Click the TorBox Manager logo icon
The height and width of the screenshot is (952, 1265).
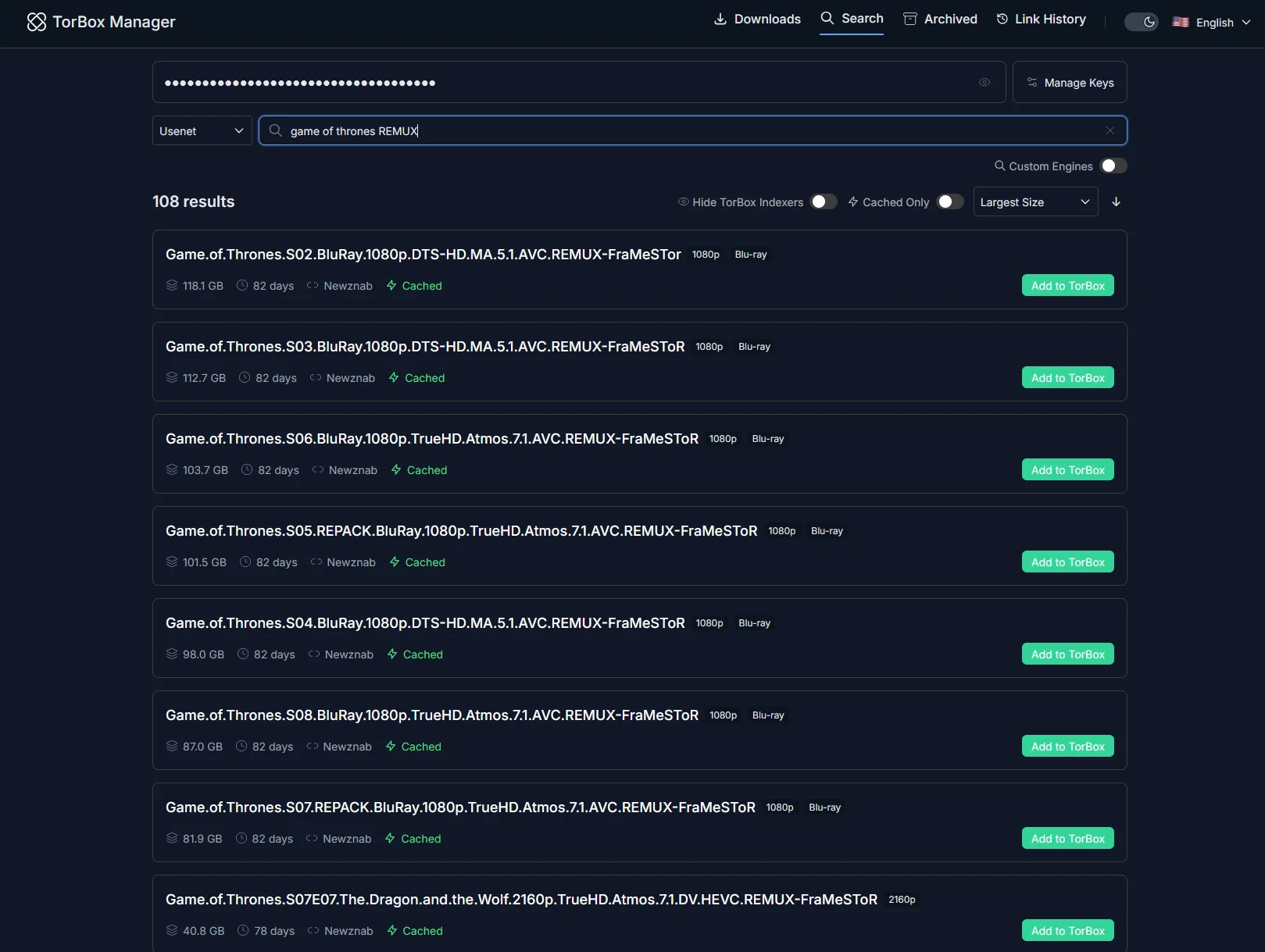pos(37,22)
